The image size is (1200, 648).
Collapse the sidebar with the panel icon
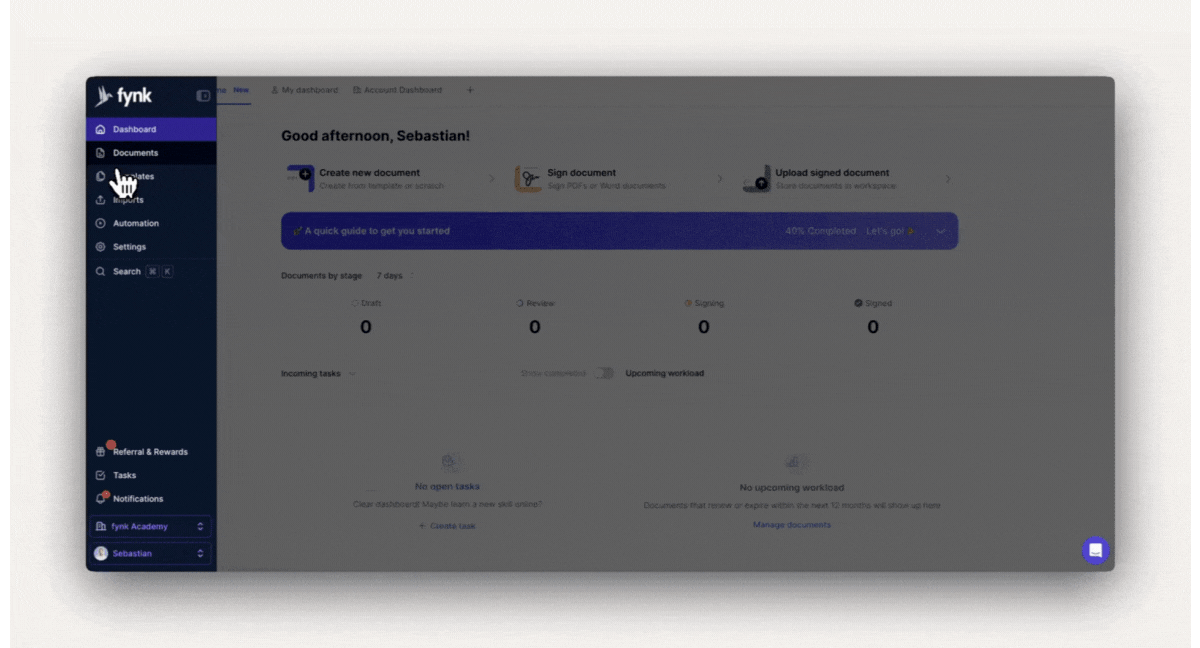[204, 96]
